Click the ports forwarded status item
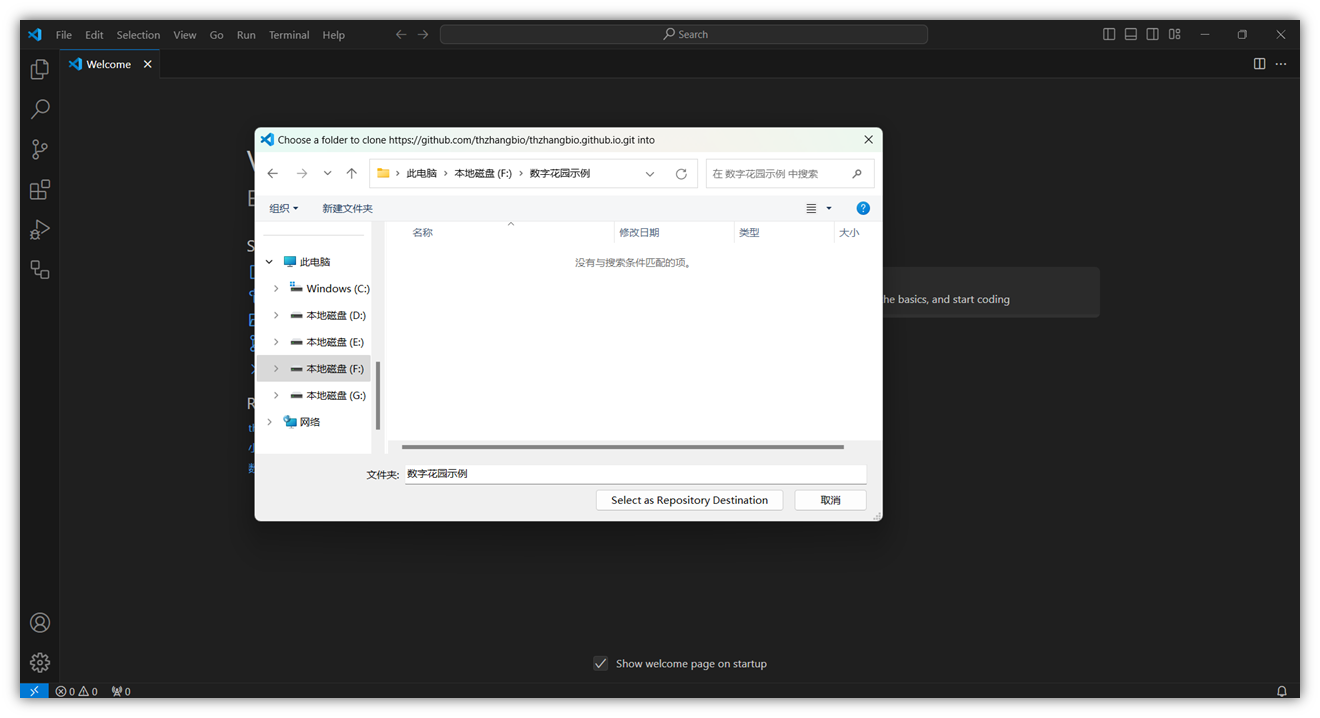The image size is (1320, 718). tap(121, 691)
